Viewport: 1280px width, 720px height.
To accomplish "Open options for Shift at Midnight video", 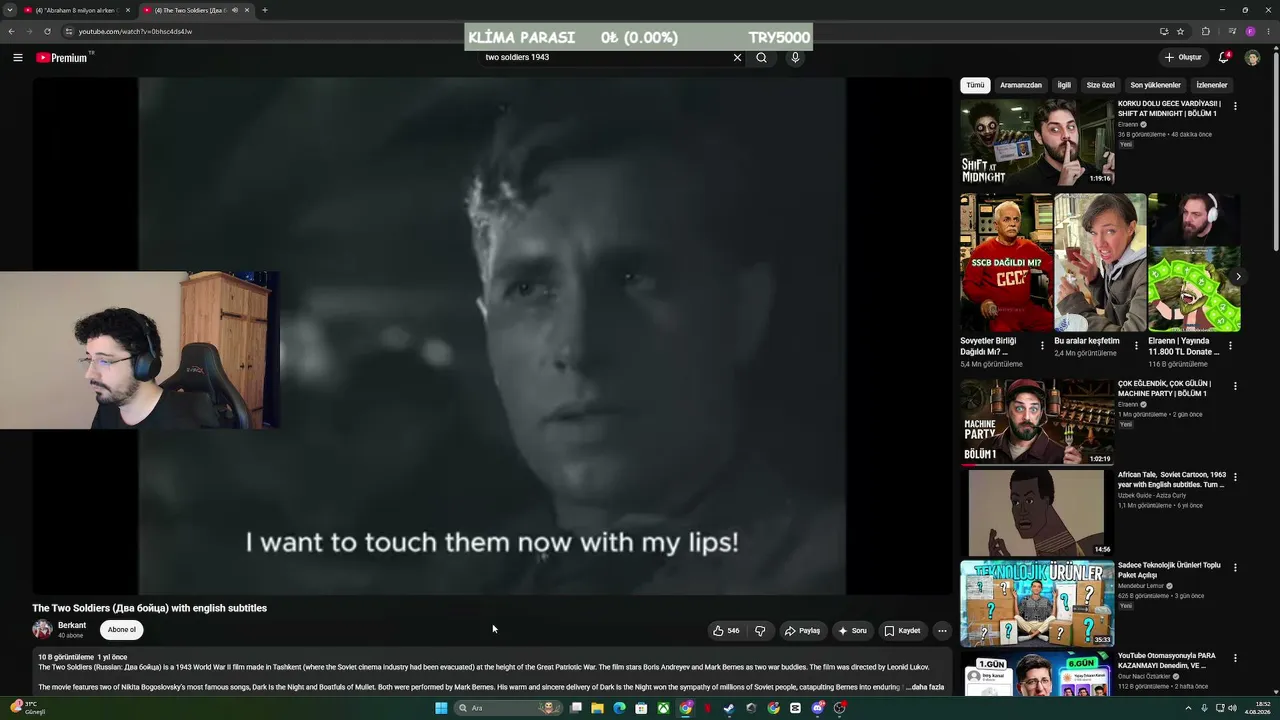I will (x=1235, y=106).
